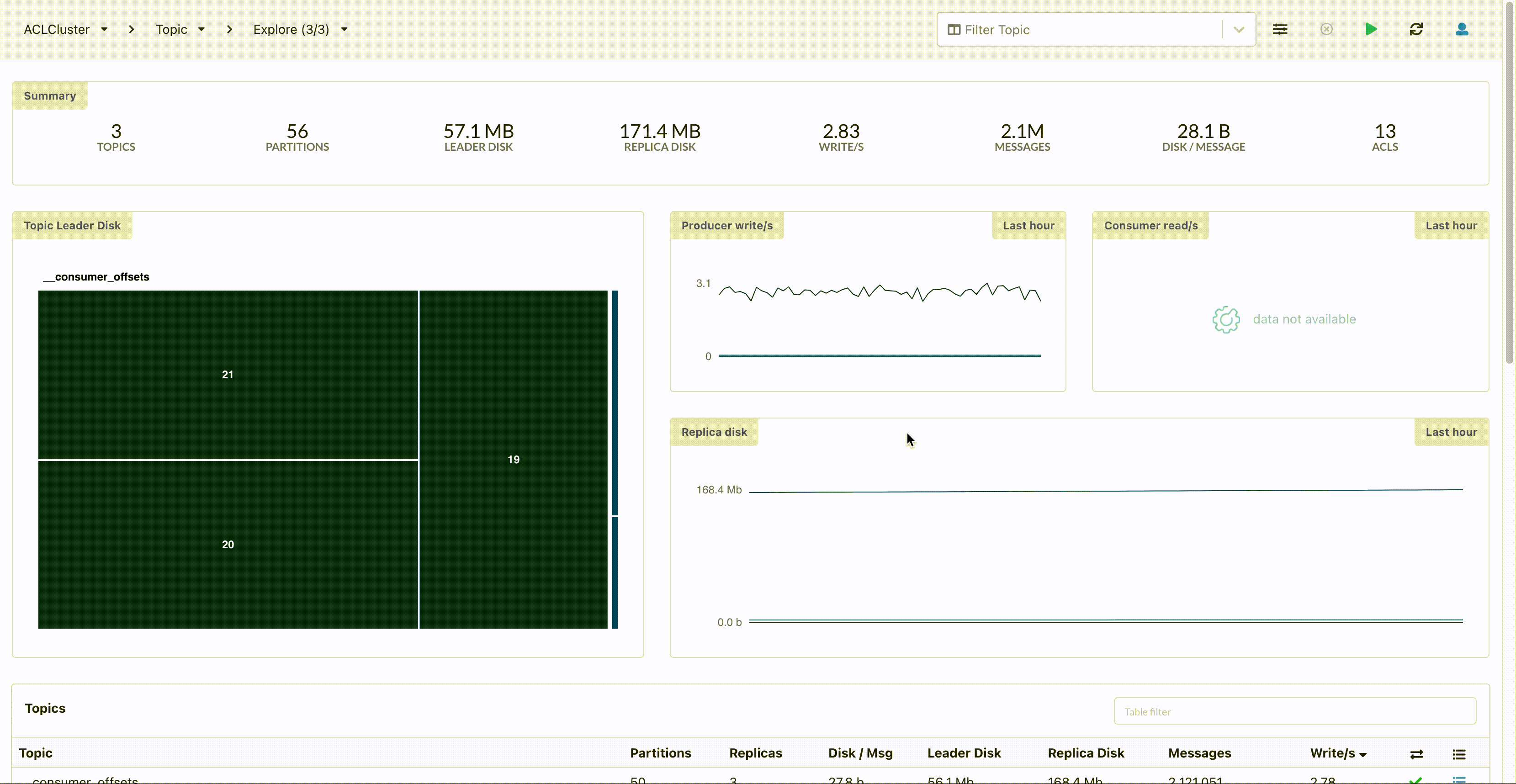Click the swap arrows icon in the Topics header
The width and height of the screenshot is (1516, 784).
1417,755
